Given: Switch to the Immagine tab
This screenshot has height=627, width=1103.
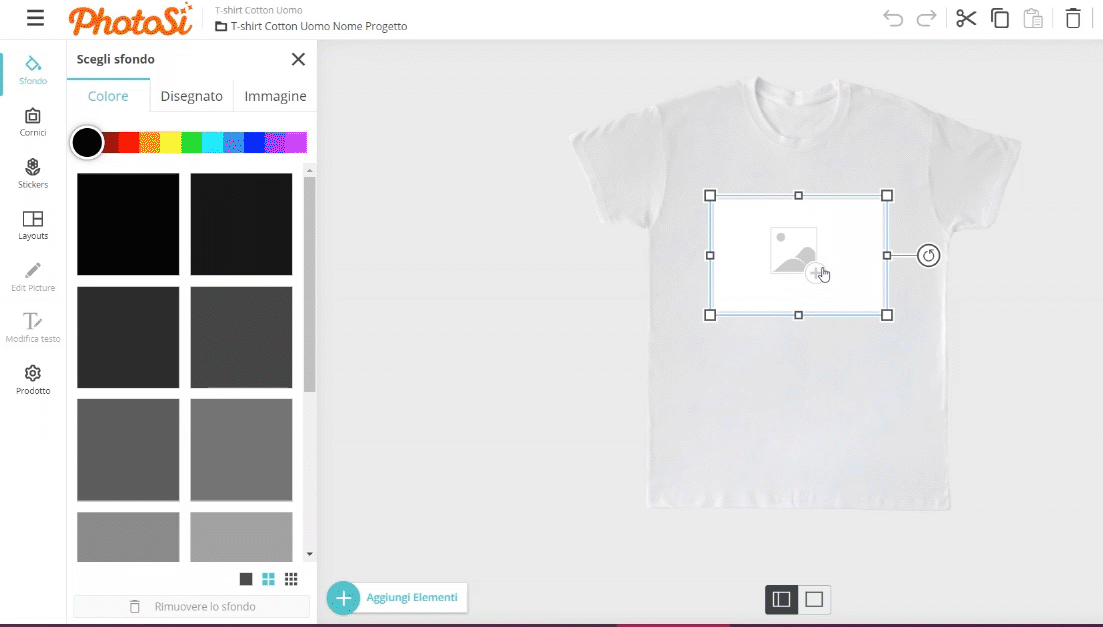Looking at the screenshot, I should (x=275, y=96).
